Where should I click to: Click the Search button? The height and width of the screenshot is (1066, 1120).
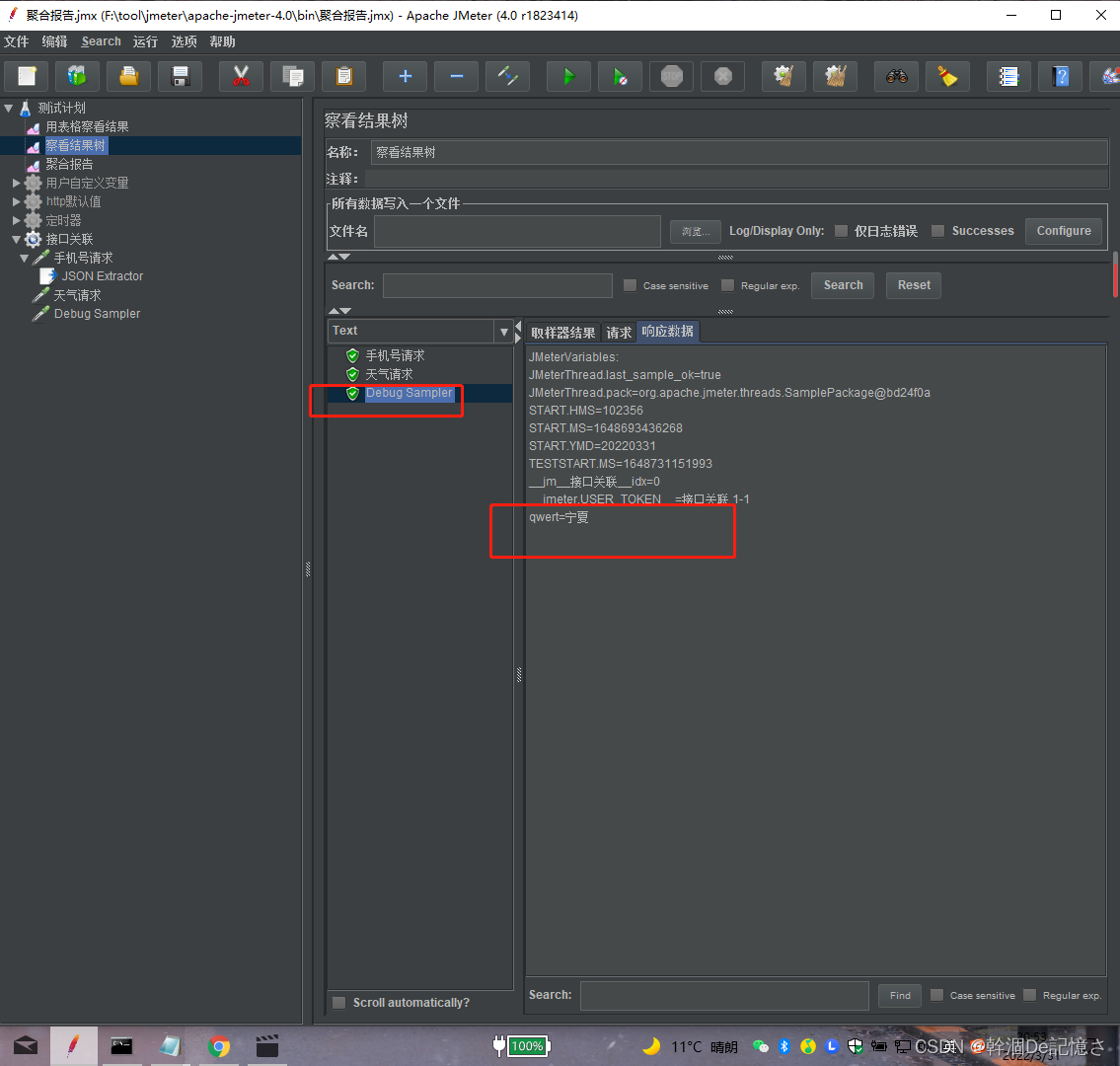click(843, 285)
